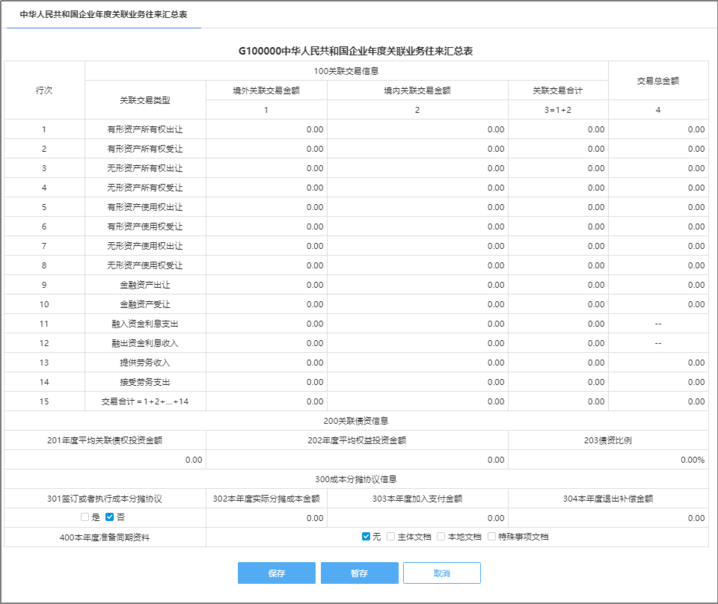Edit 境内关联交易金额 for 有形资产所有权受让
This screenshot has height=604, width=718.
(x=418, y=149)
